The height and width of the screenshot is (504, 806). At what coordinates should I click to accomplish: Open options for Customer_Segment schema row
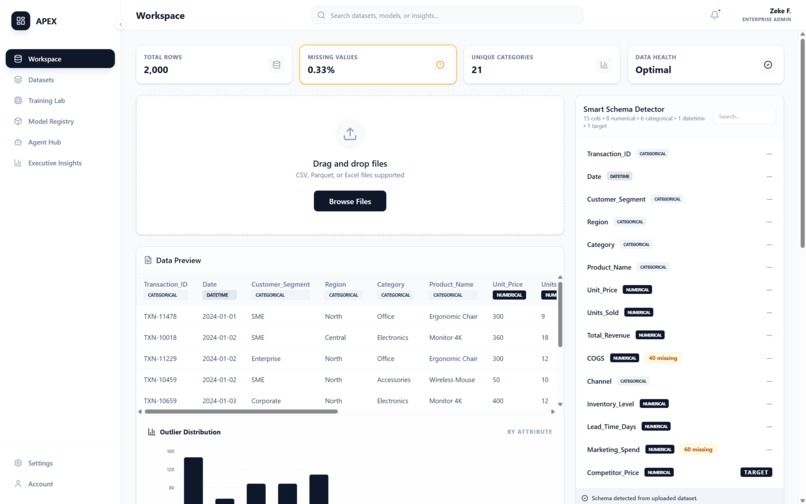[769, 199]
